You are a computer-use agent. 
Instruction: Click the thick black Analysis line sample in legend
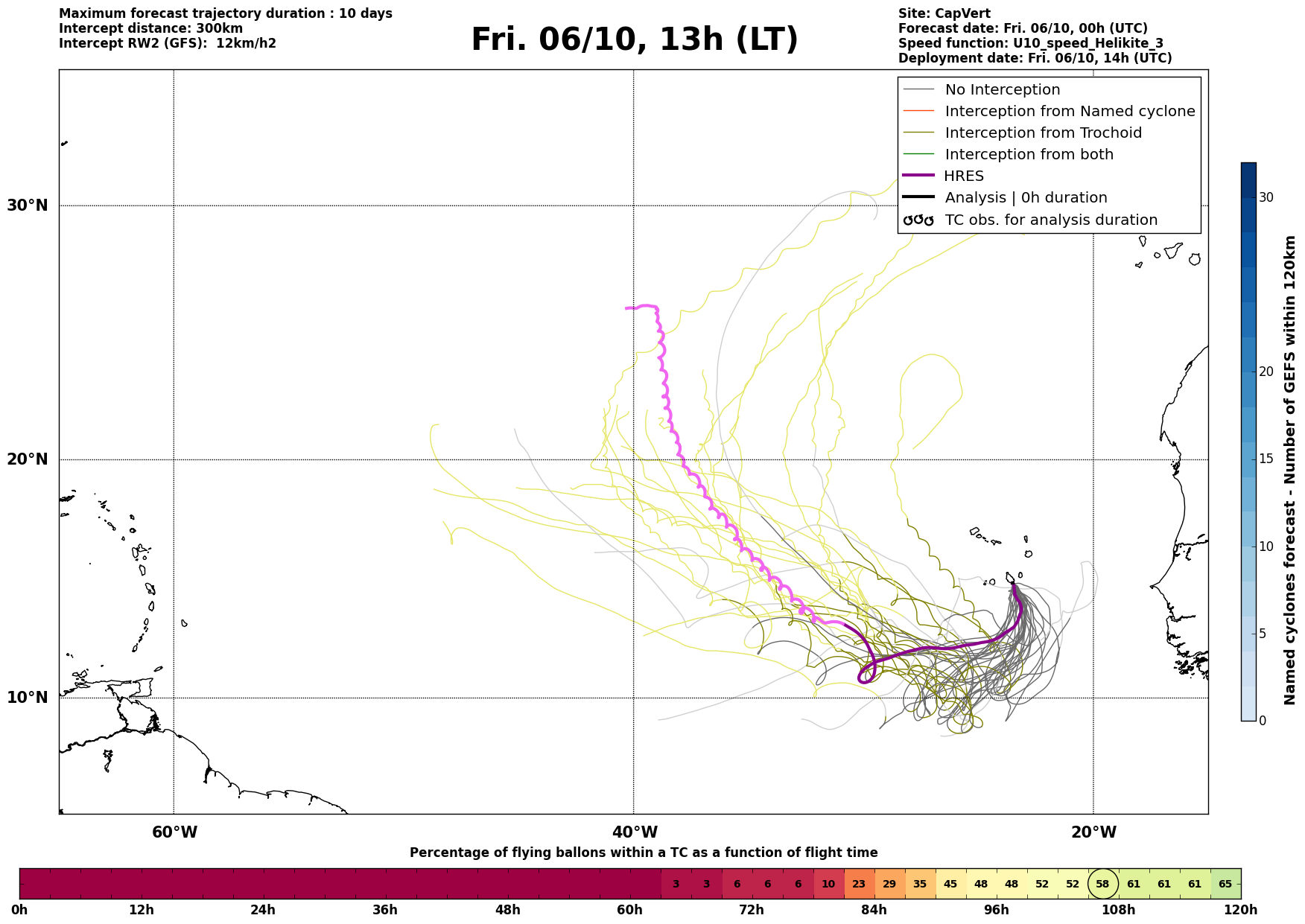918,197
